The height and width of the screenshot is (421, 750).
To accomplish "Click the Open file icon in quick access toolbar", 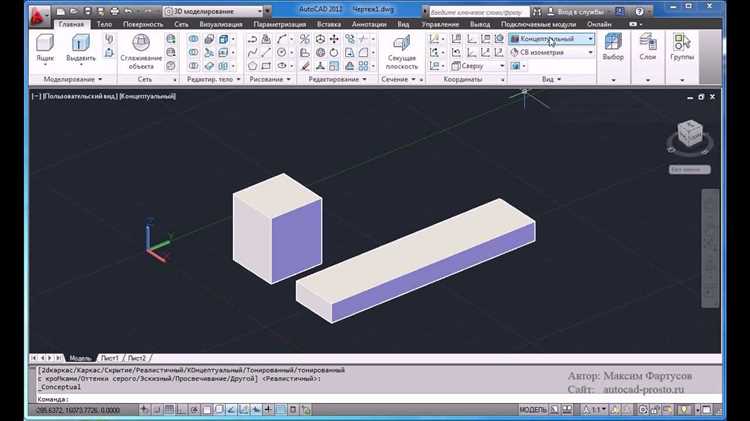I will pos(74,11).
